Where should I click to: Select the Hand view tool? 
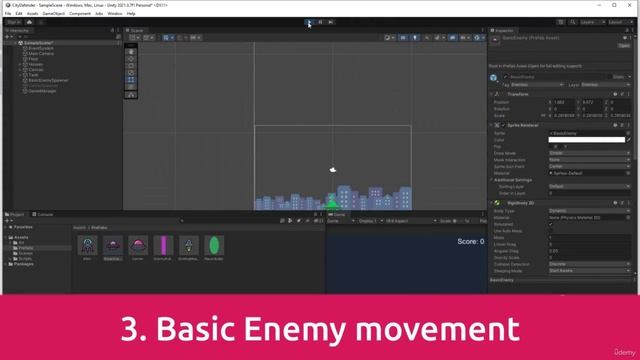pyautogui.click(x=131, y=52)
